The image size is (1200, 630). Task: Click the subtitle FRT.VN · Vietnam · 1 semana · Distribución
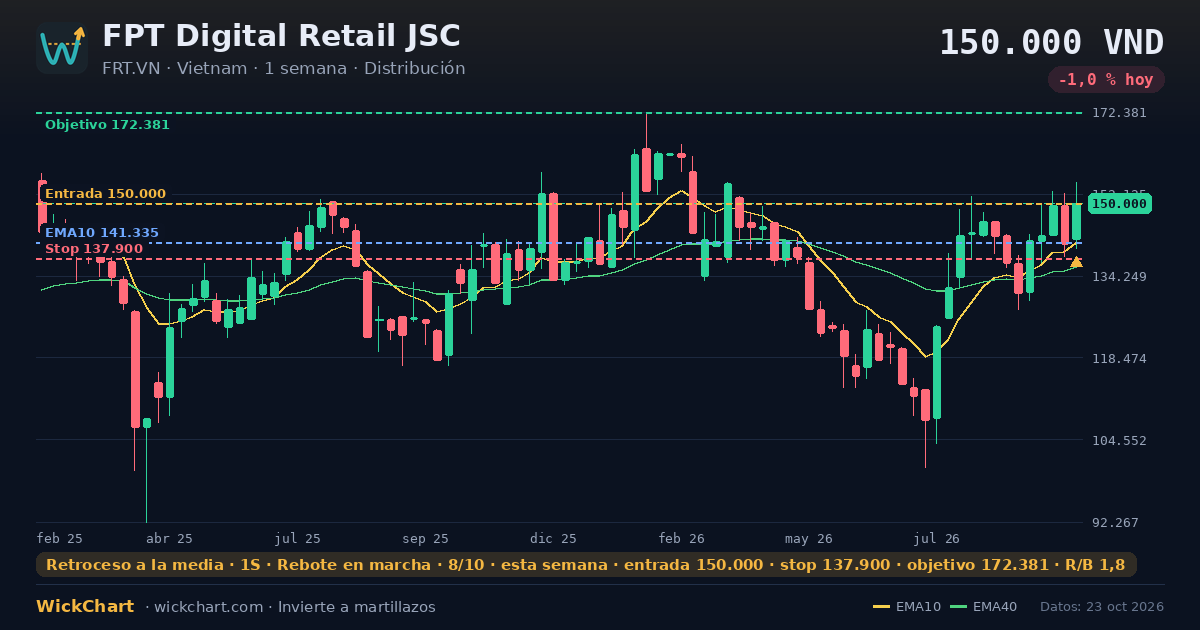(x=283, y=69)
